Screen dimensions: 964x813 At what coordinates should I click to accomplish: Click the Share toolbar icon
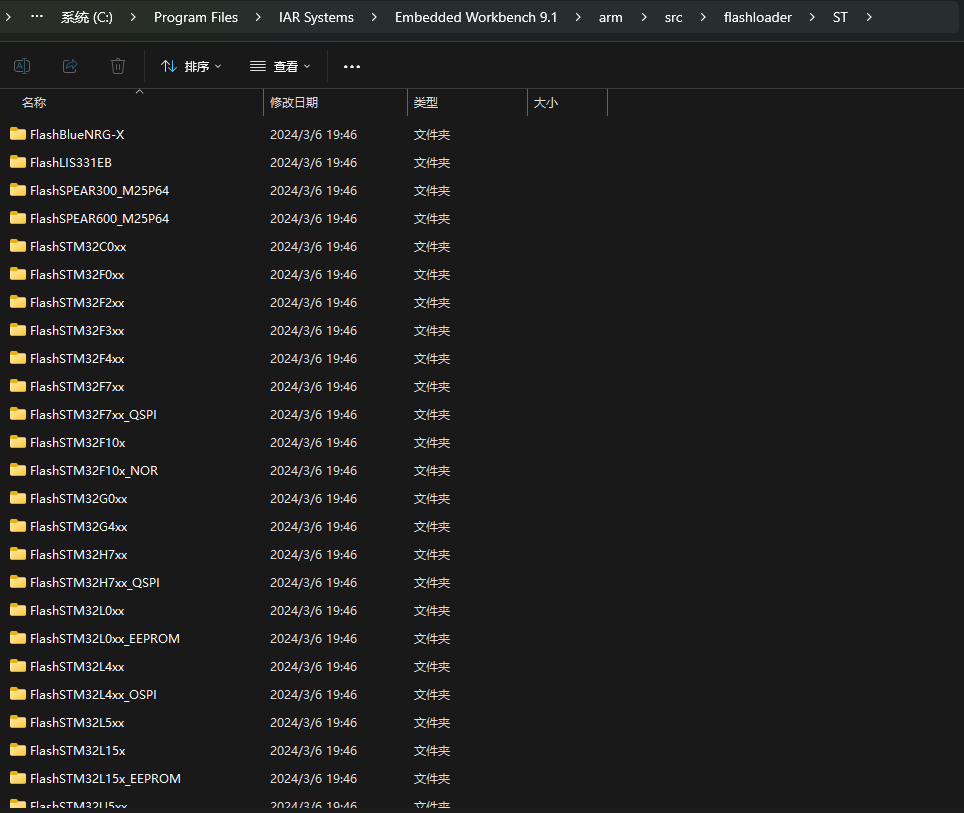pyautogui.click(x=70, y=66)
